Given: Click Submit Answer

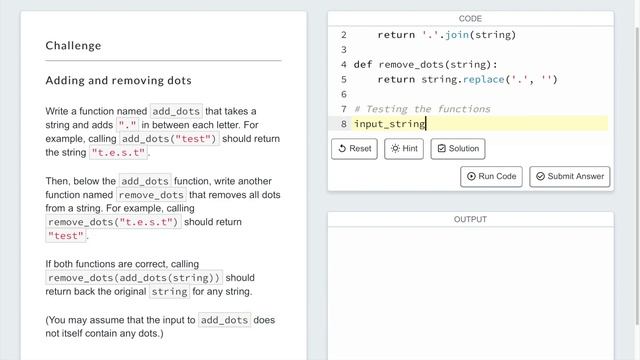Looking at the screenshot, I should 569,176.
